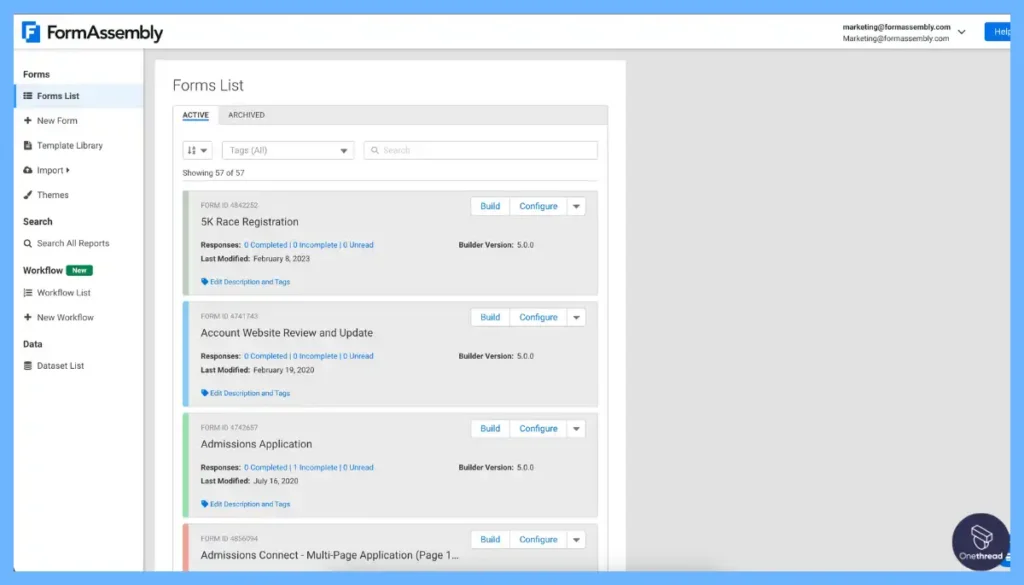Switch to the ACTIVE tab
Image resolution: width=1024 pixels, height=585 pixels.
click(x=195, y=115)
